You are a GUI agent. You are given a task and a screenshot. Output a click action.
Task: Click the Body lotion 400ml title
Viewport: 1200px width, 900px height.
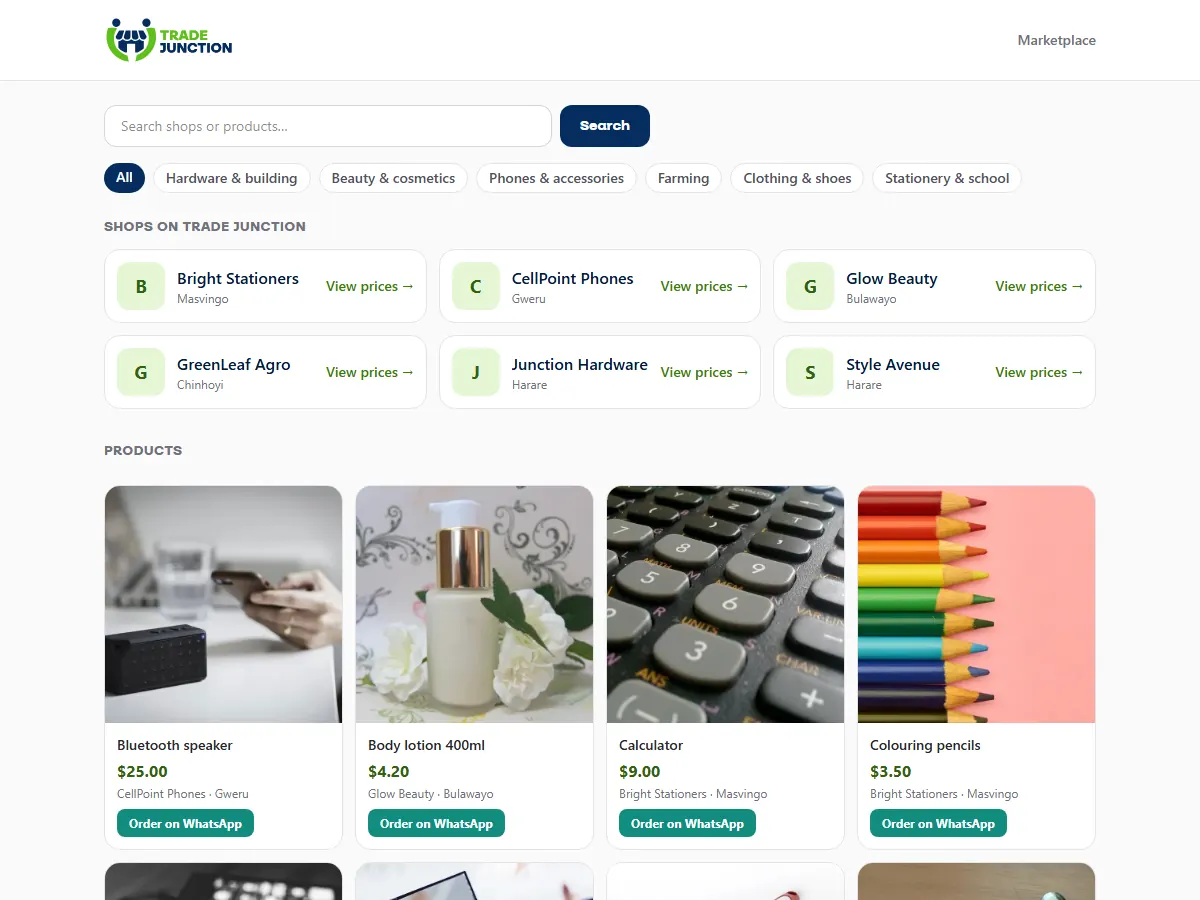pos(427,745)
